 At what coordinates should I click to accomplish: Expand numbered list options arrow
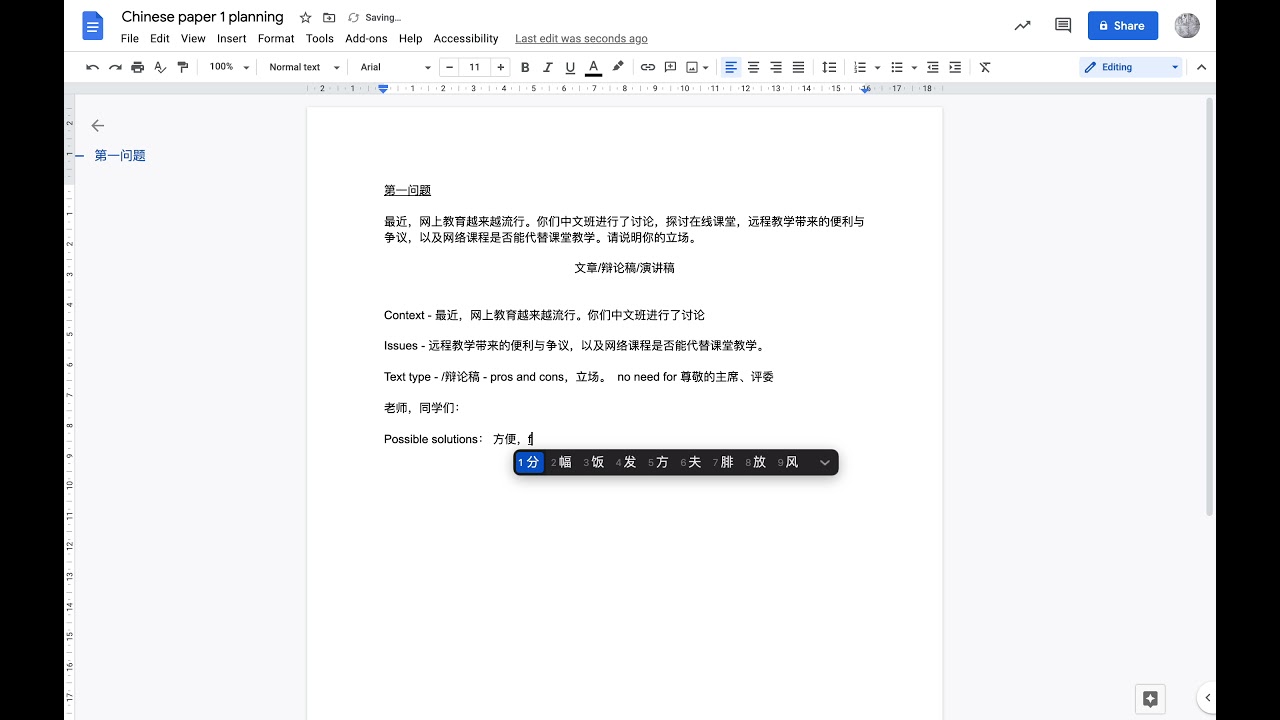pyautogui.click(x=877, y=67)
